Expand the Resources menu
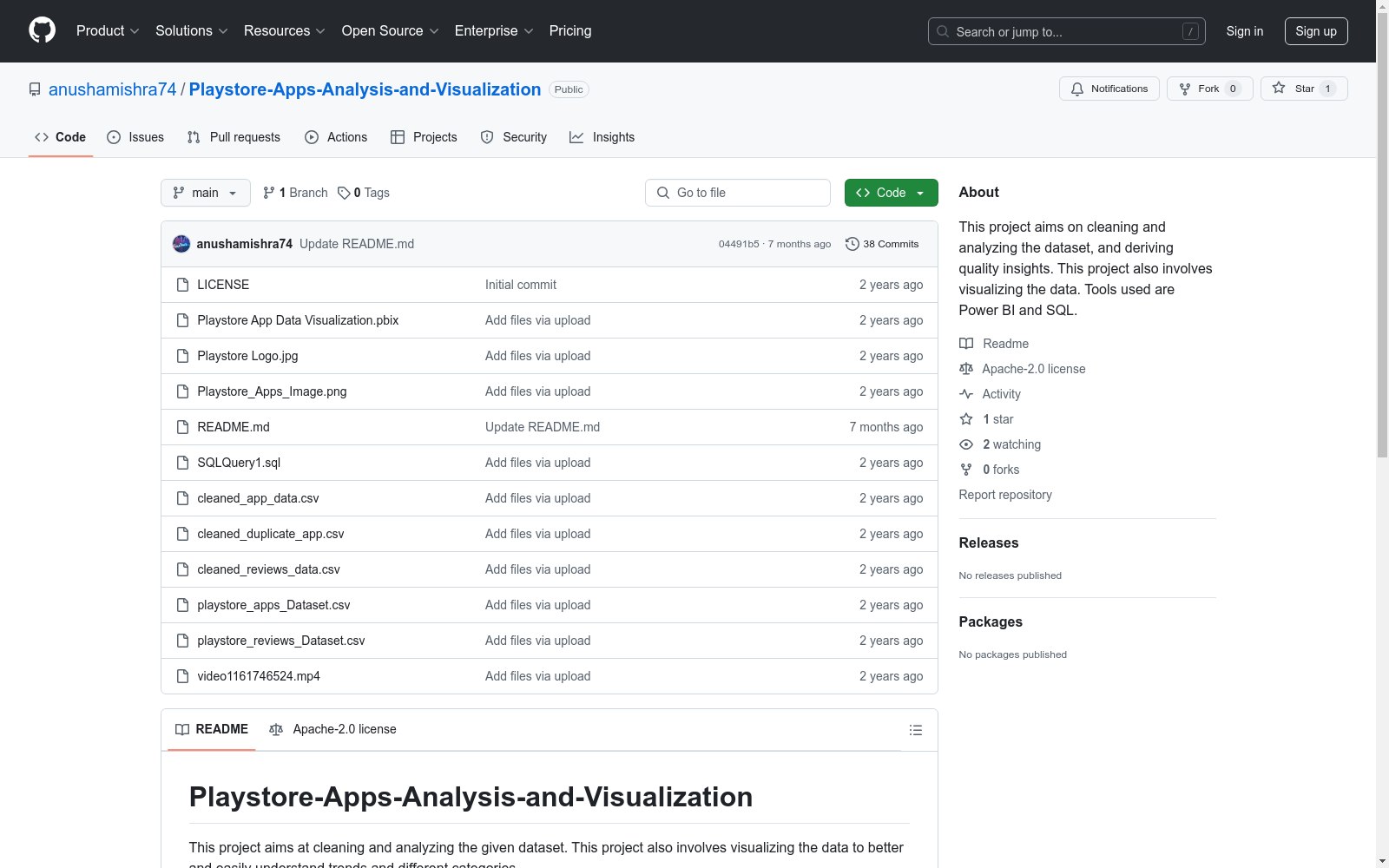1389x868 pixels. click(285, 31)
